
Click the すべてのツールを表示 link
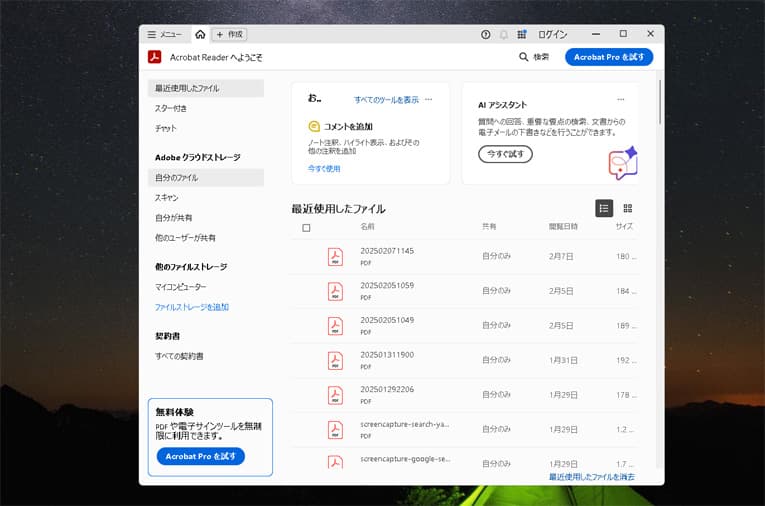click(386, 100)
